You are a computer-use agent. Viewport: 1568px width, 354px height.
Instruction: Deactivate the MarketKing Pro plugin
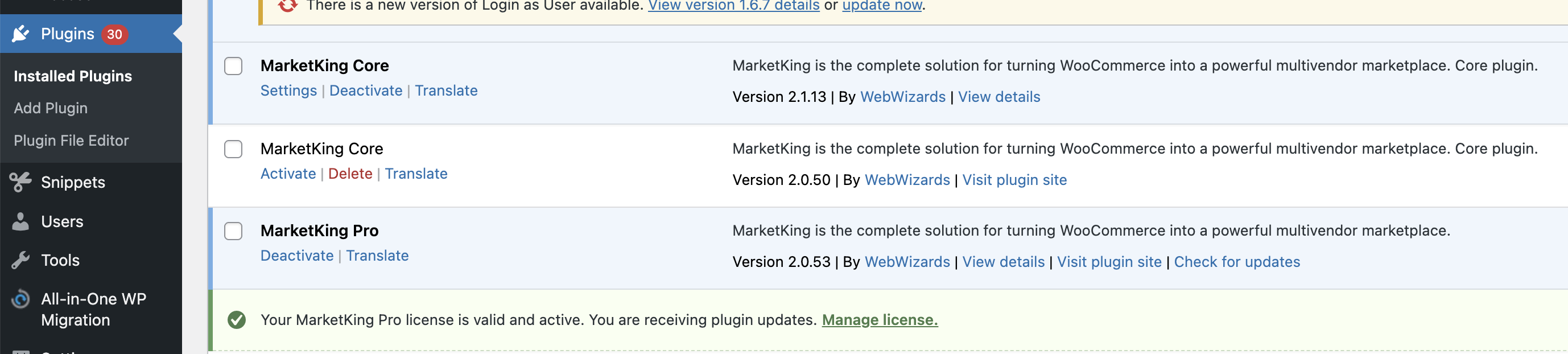pyautogui.click(x=297, y=256)
